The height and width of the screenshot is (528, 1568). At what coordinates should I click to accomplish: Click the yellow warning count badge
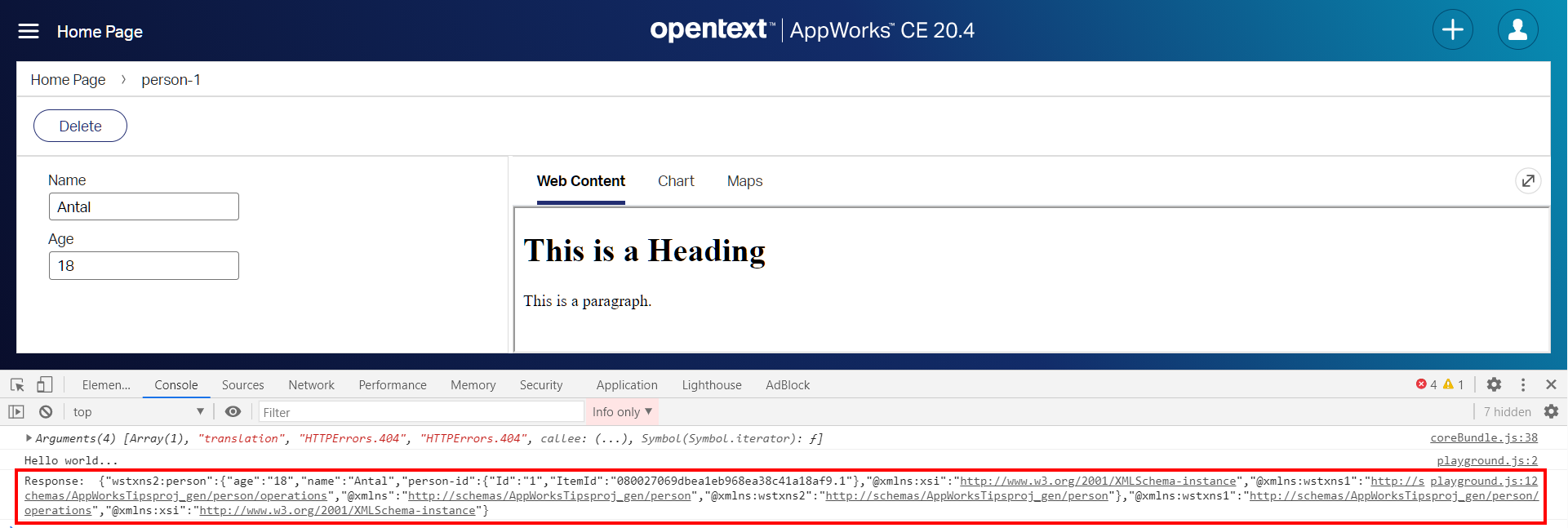pos(1454,384)
